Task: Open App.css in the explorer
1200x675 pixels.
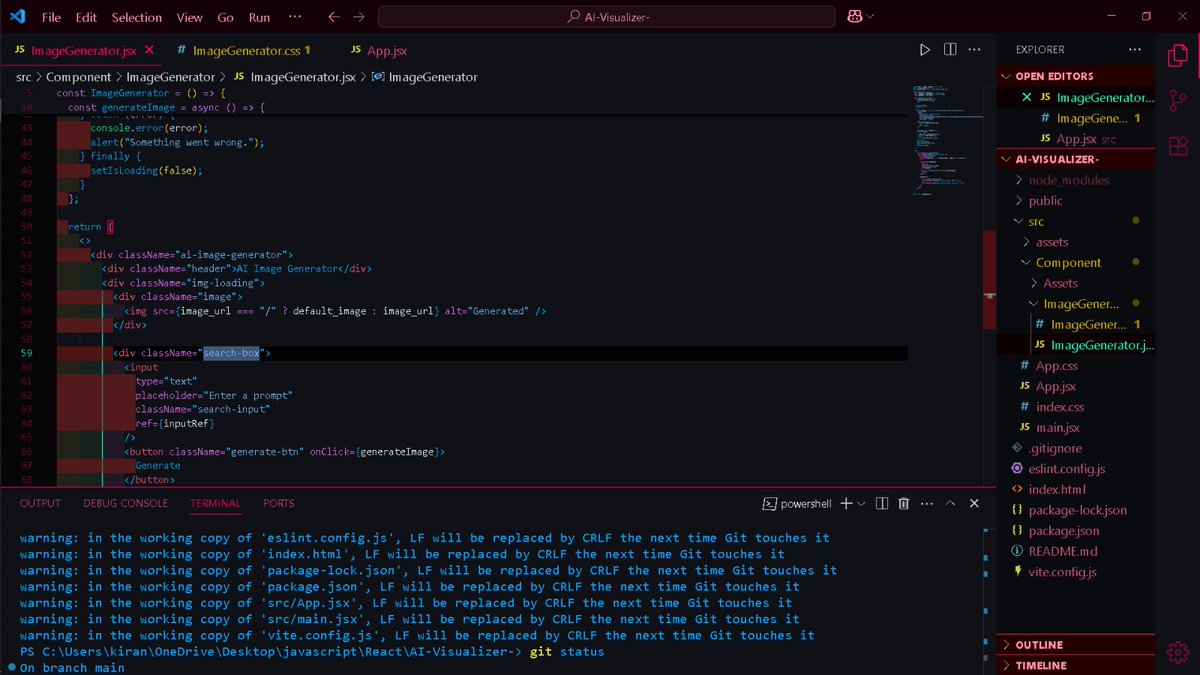Action: [x=1056, y=366]
